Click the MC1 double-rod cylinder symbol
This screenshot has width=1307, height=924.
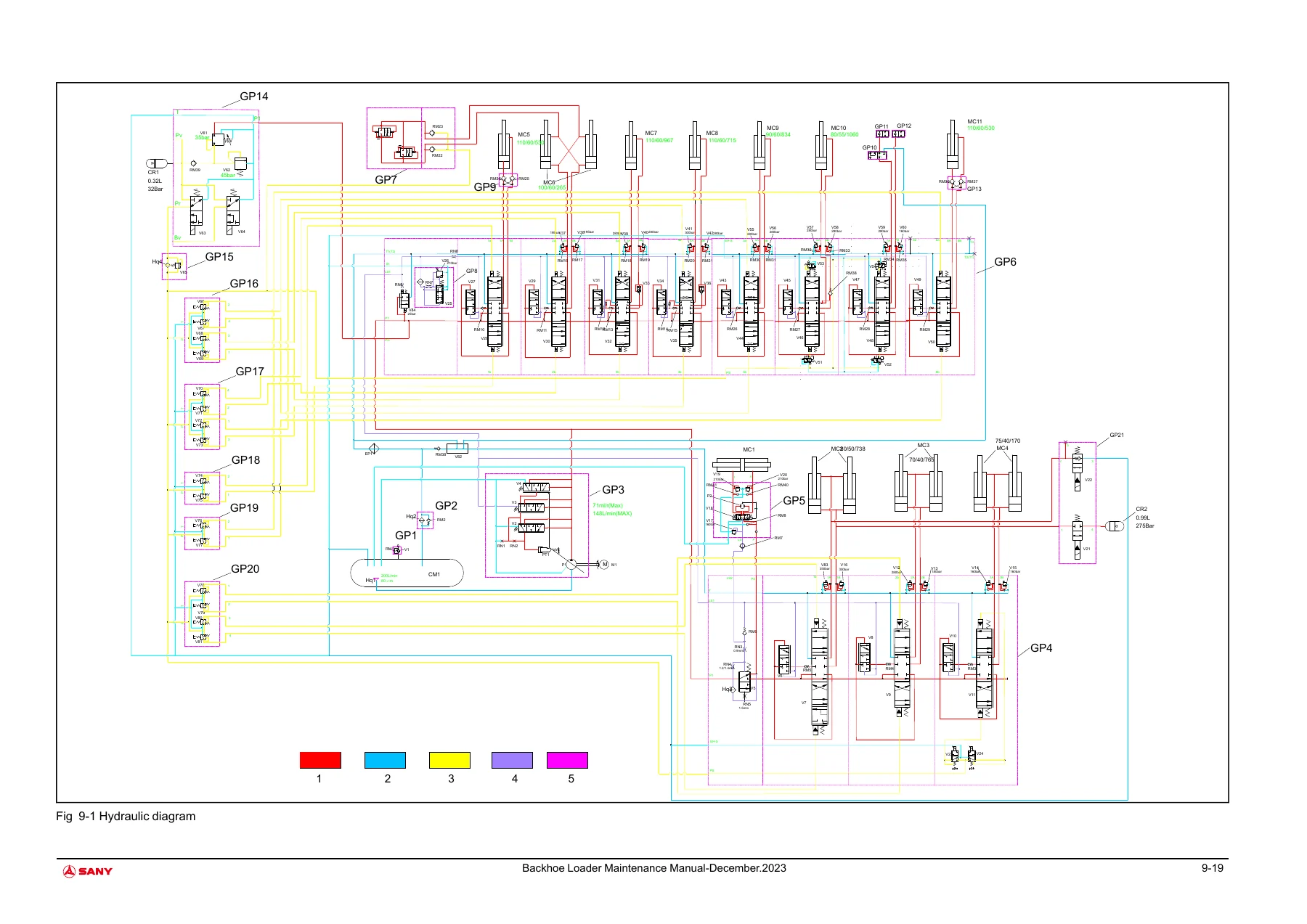coord(741,465)
